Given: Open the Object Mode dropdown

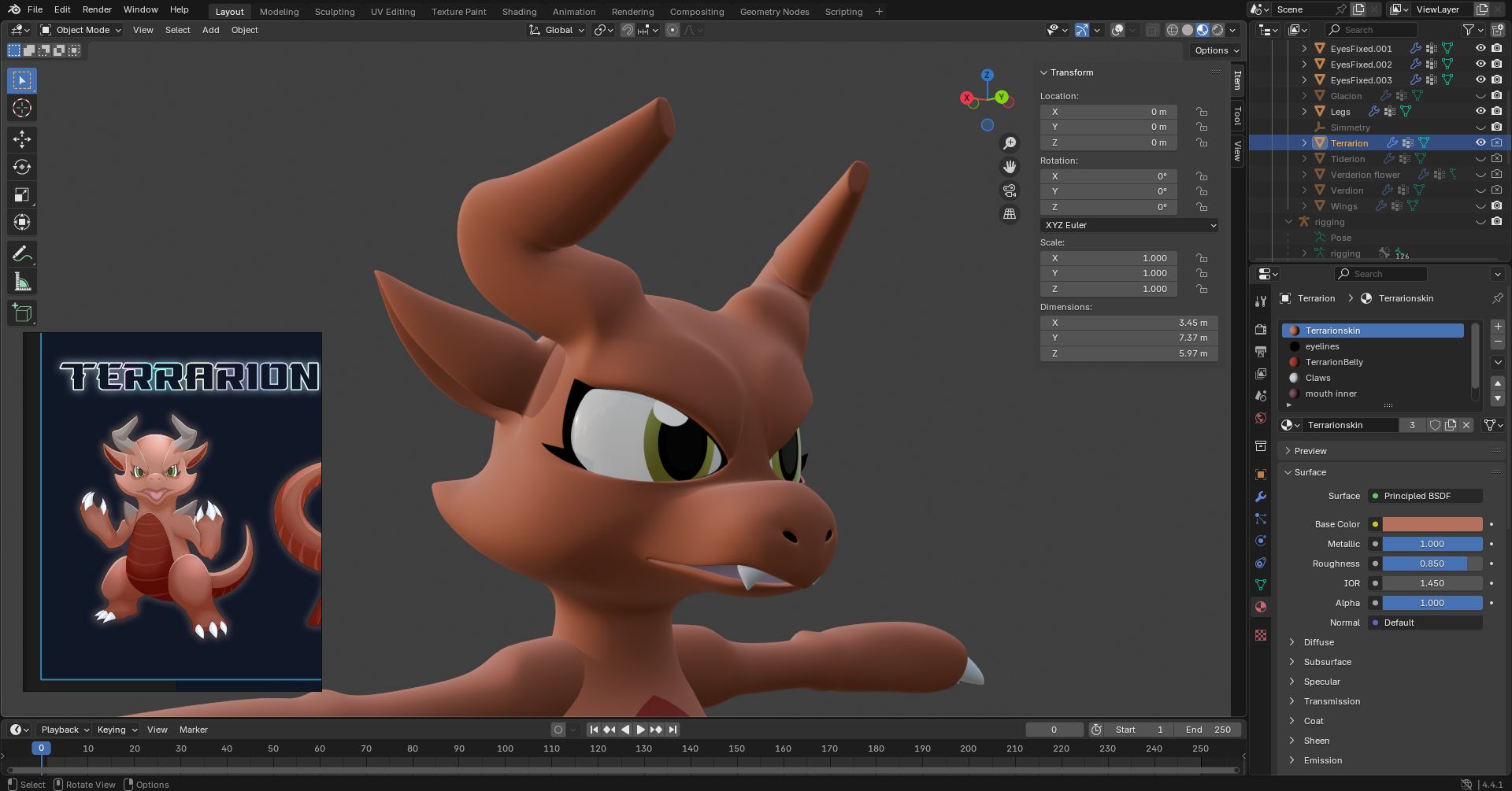Looking at the screenshot, I should coord(81,30).
